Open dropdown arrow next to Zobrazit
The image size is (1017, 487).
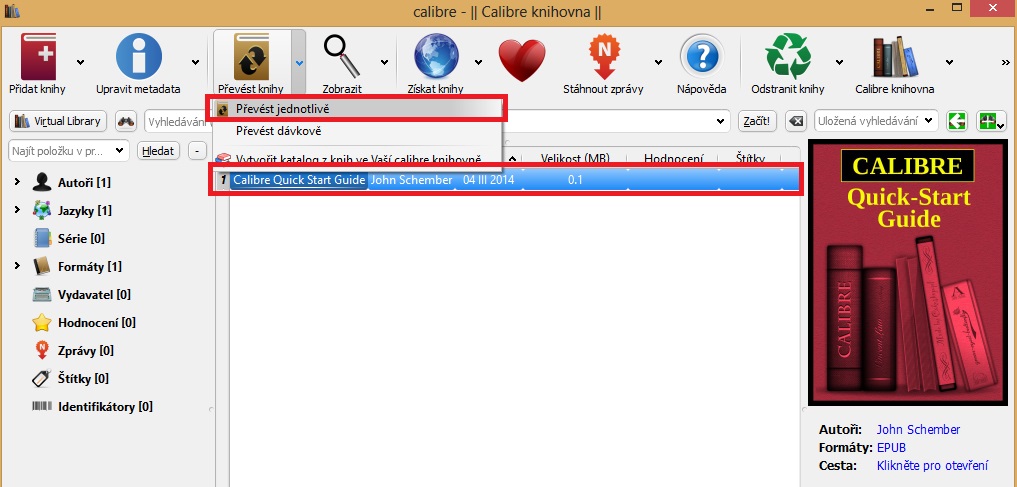point(384,62)
